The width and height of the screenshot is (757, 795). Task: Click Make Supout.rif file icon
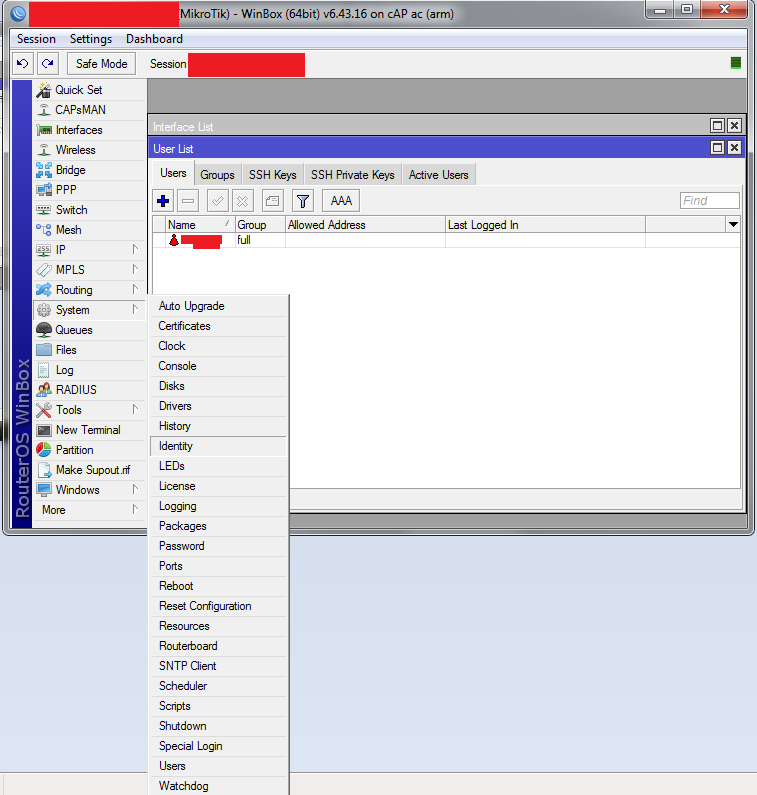point(45,470)
